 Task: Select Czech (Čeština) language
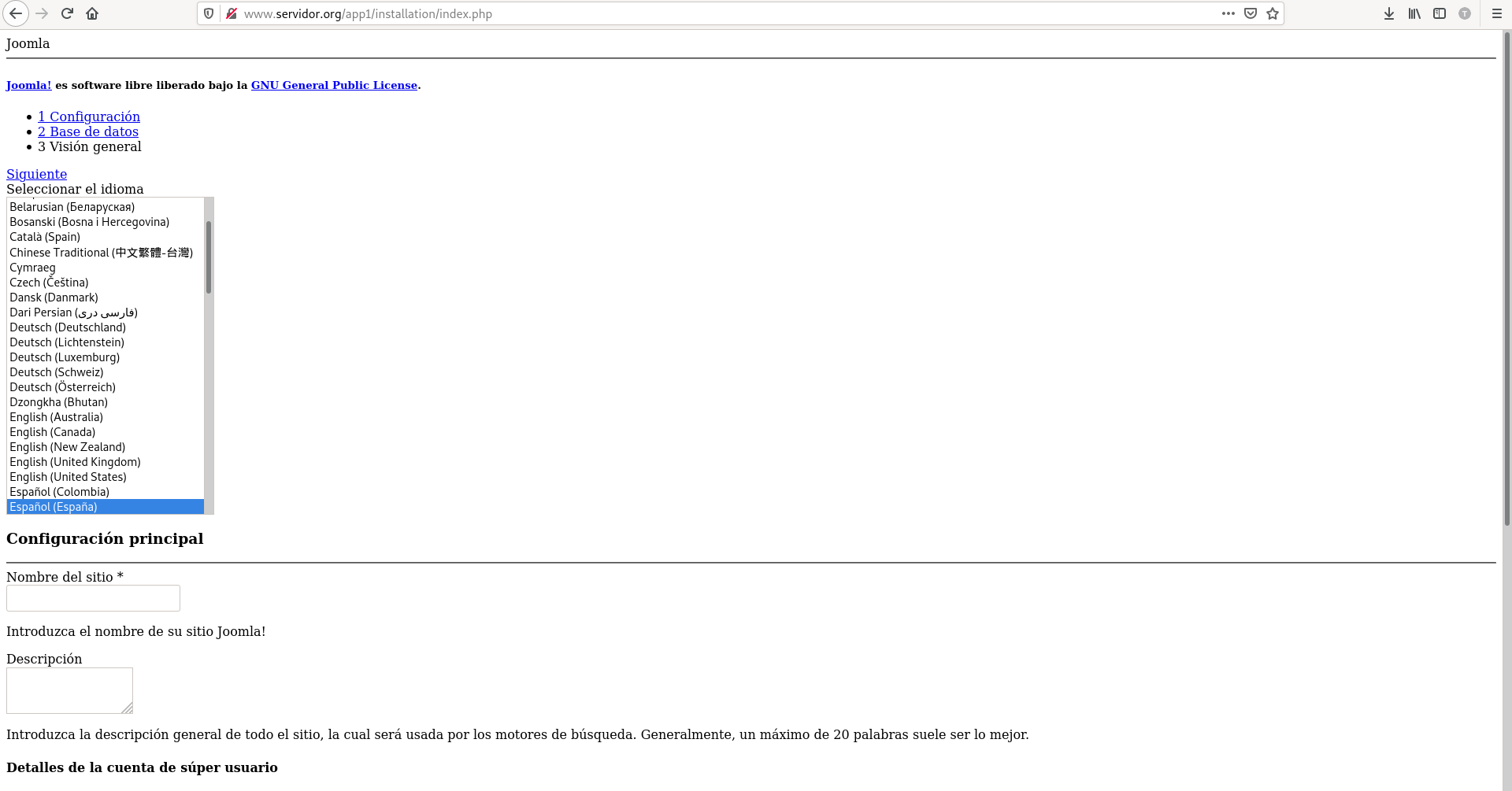click(x=106, y=283)
